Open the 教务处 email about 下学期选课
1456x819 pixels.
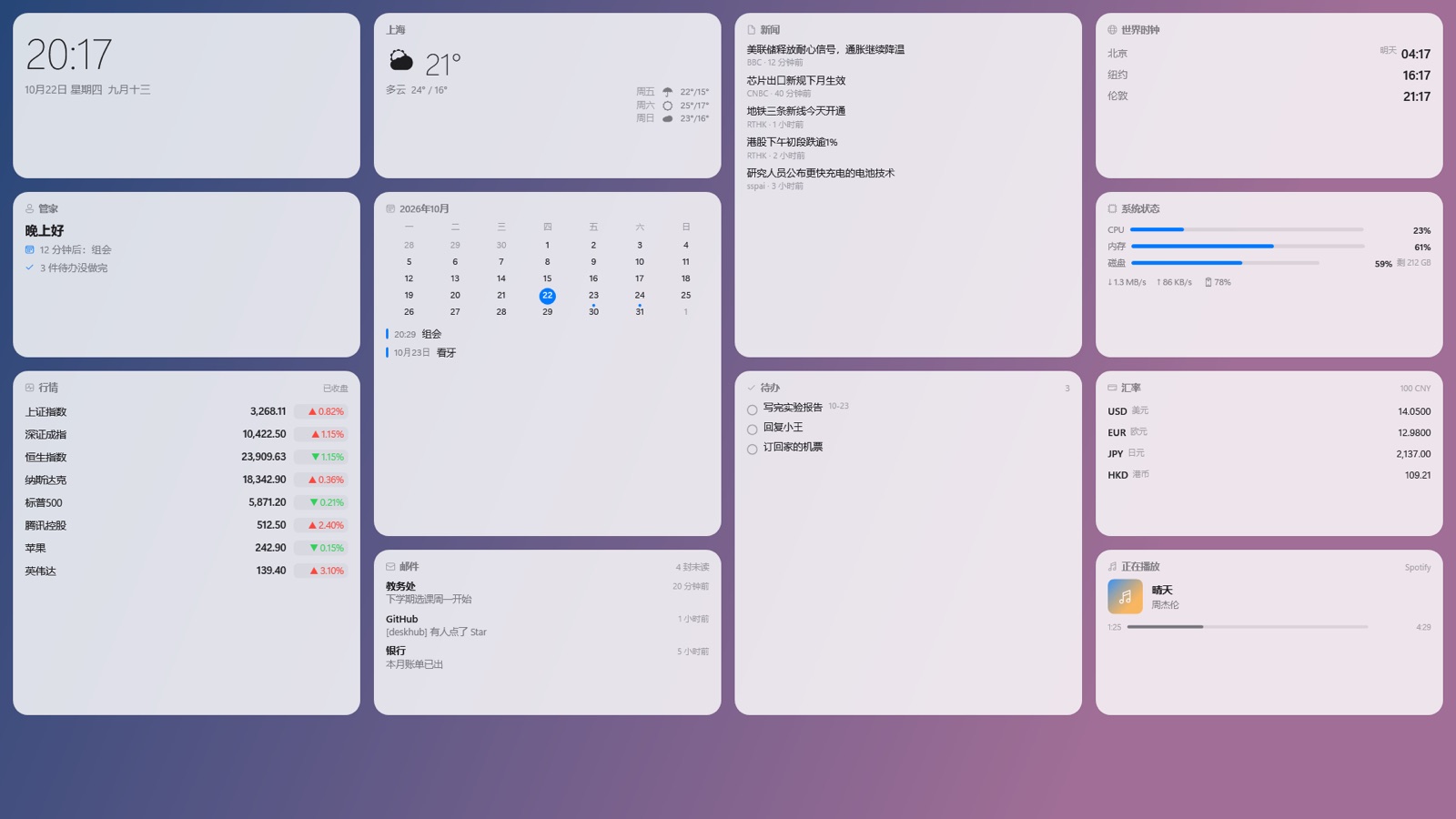tap(547, 592)
